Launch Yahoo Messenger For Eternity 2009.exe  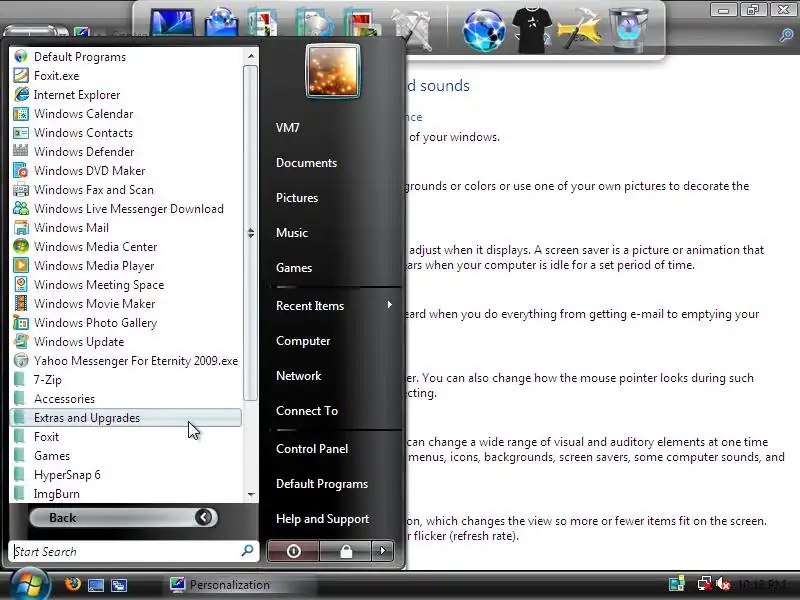(126, 361)
